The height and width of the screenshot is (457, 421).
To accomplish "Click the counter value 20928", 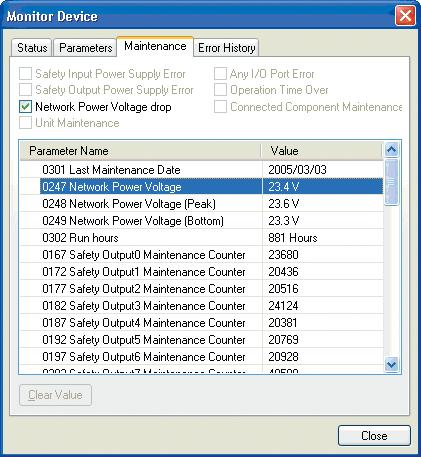I will point(283,357).
